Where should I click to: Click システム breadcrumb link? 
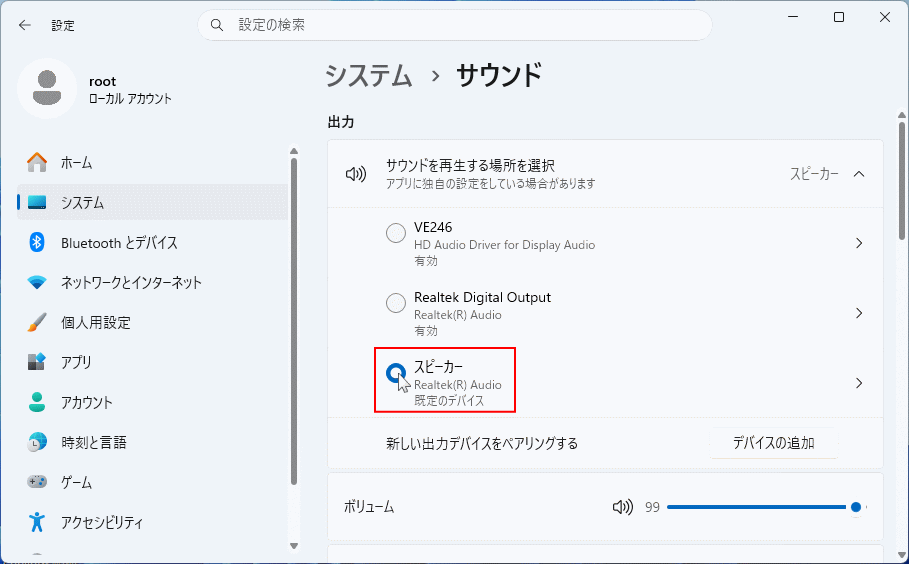[x=369, y=76]
